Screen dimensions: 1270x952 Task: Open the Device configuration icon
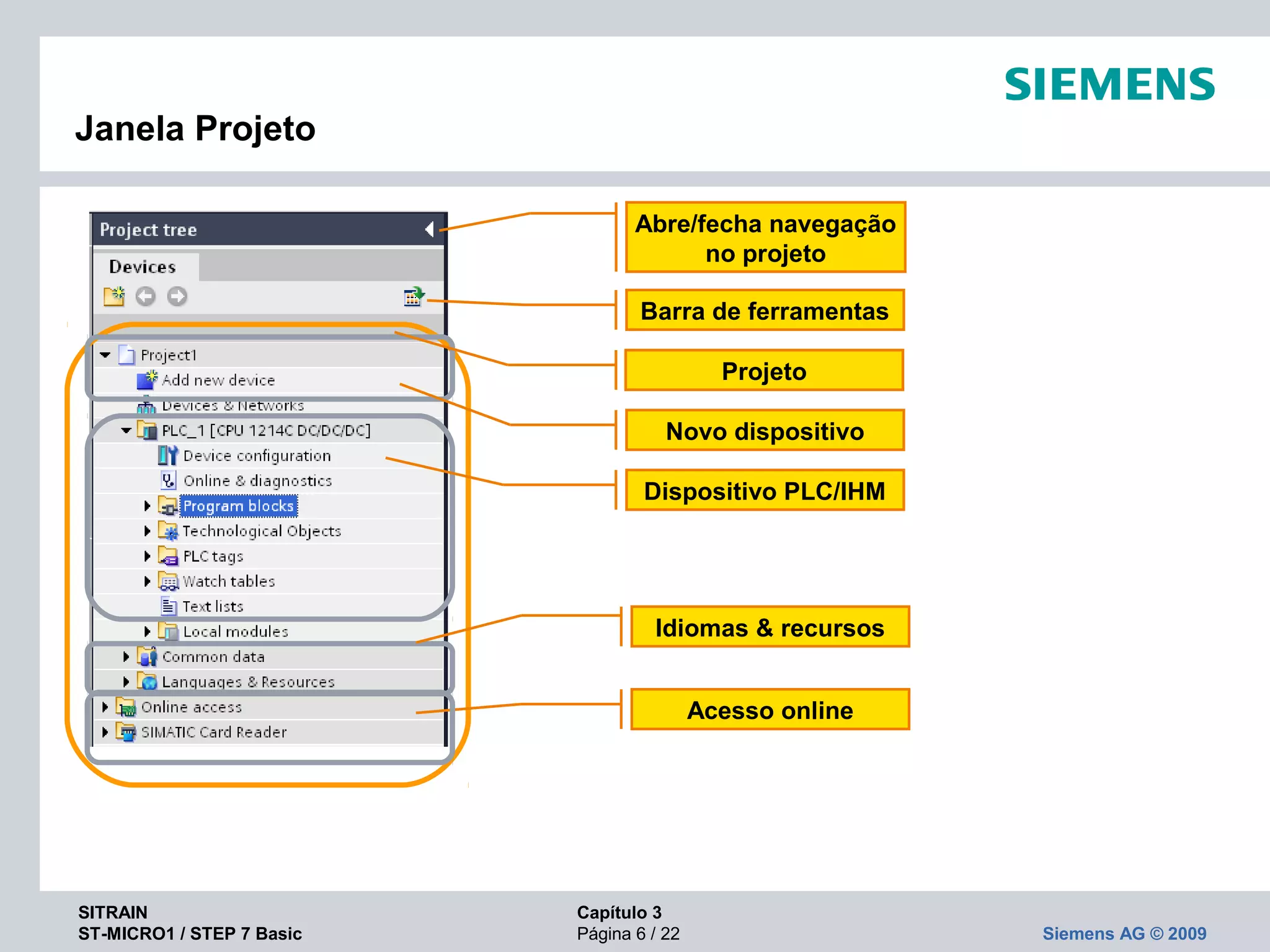coord(167,456)
